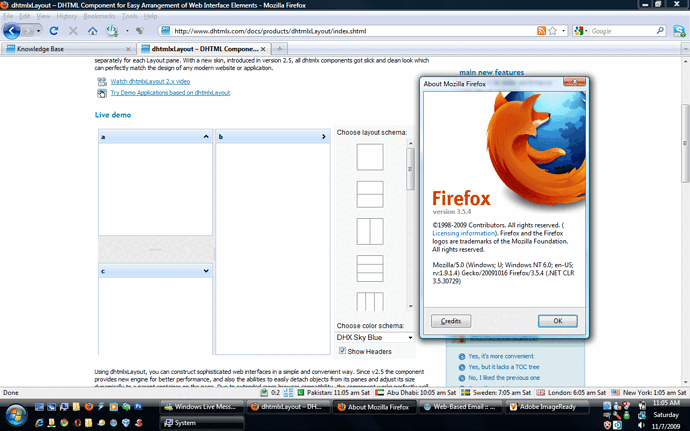This screenshot has height=431, width=690.
Task: Open the Licensing information link
Action: [x=463, y=233]
